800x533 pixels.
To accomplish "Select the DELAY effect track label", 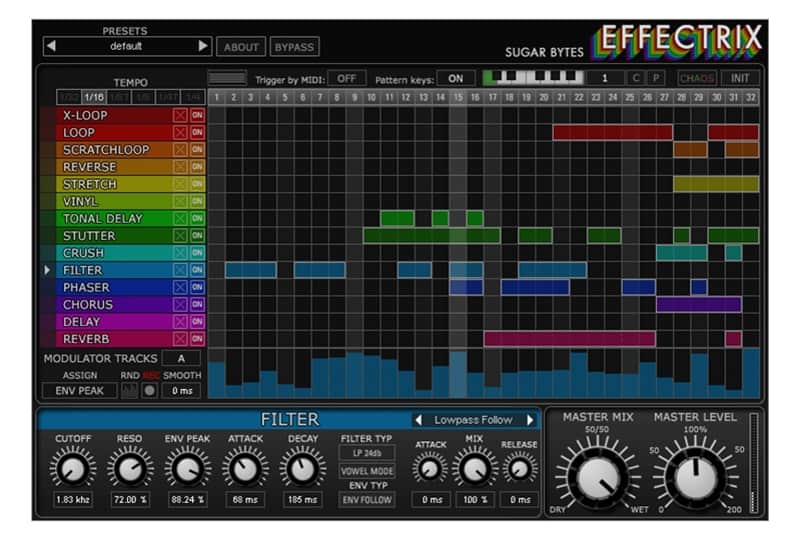I will (82, 322).
